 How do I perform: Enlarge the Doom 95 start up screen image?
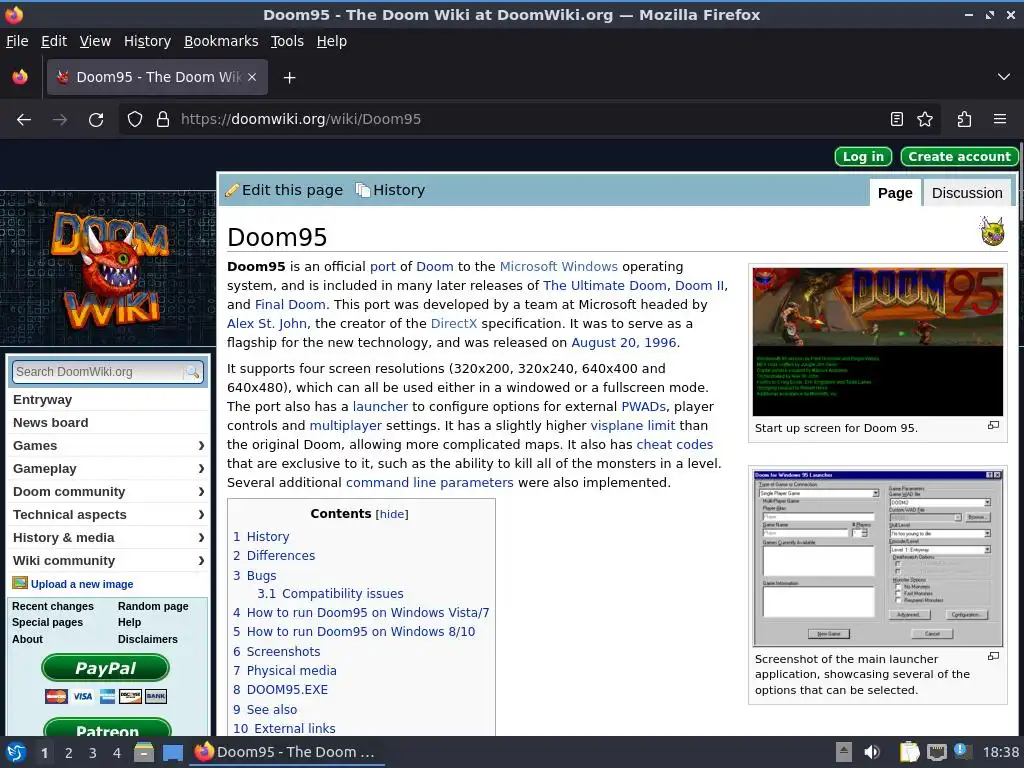(x=993, y=425)
